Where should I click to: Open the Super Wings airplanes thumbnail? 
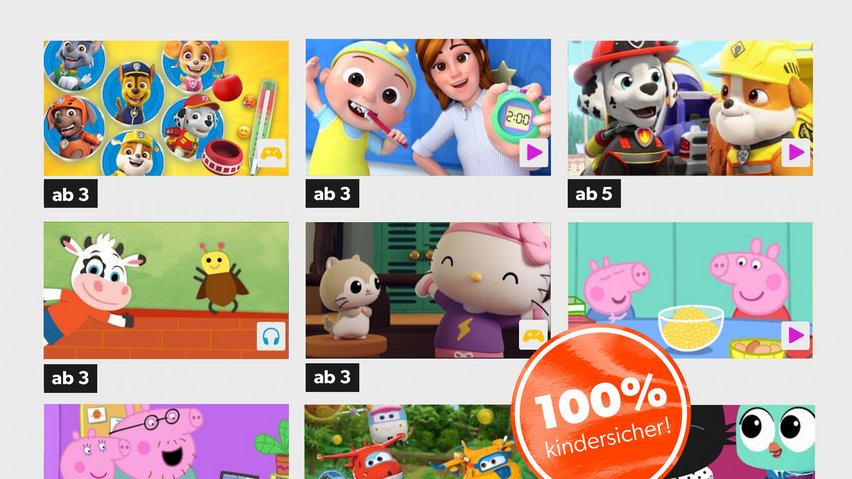point(408,442)
